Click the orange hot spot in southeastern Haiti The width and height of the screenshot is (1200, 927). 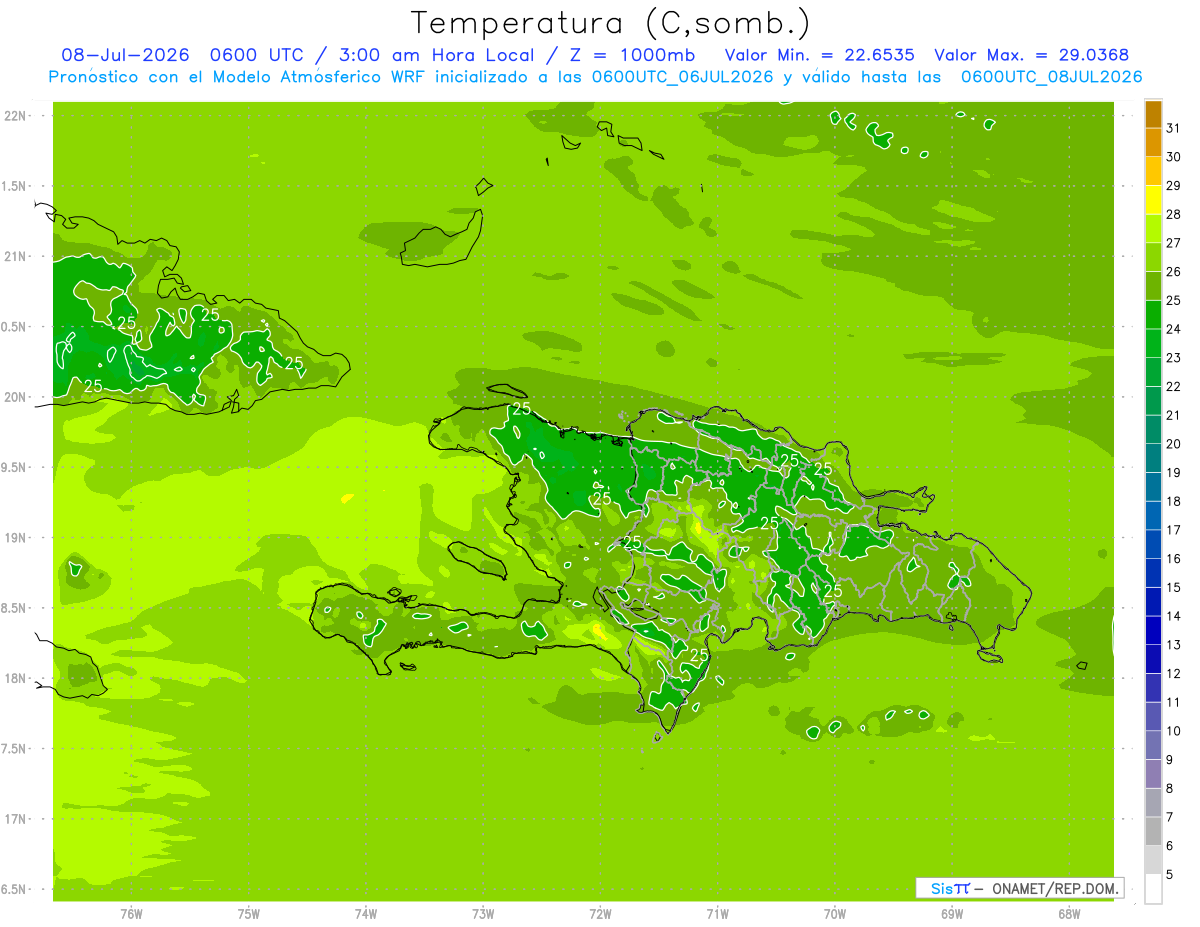599,630
